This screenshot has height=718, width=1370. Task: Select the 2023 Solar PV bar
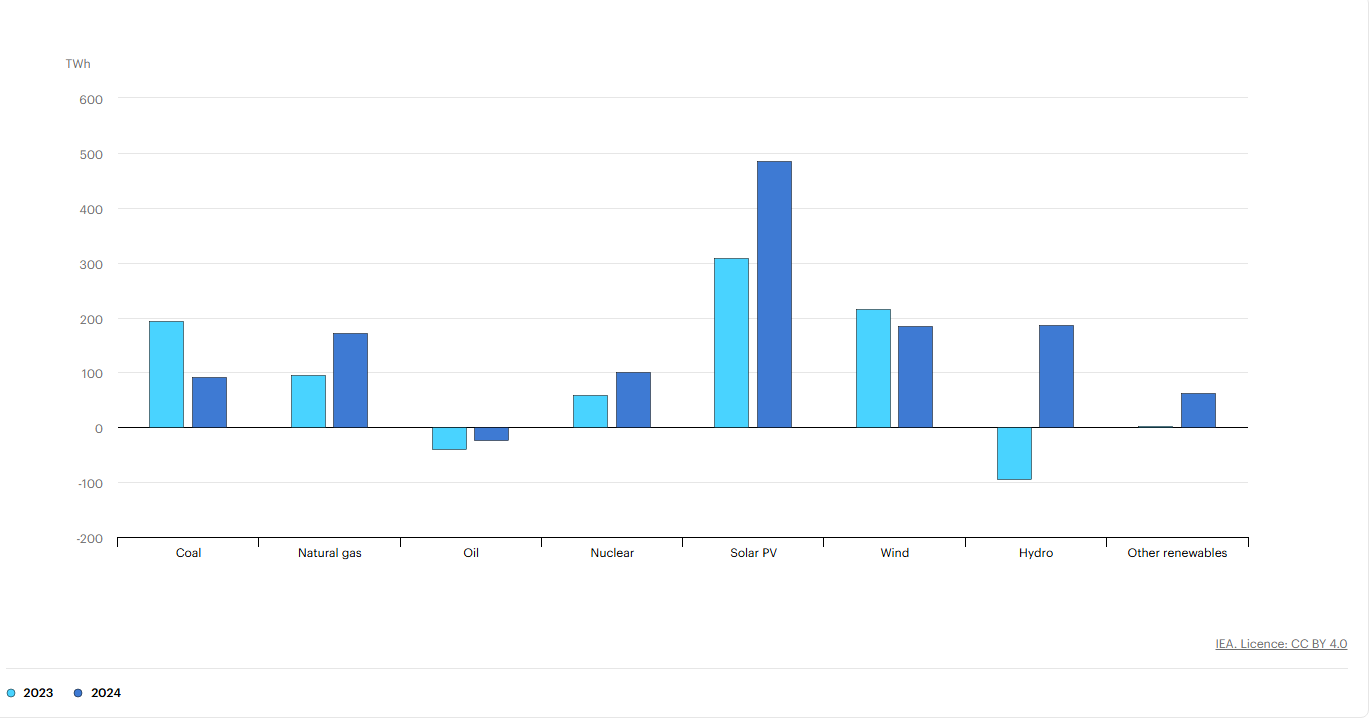click(731, 343)
